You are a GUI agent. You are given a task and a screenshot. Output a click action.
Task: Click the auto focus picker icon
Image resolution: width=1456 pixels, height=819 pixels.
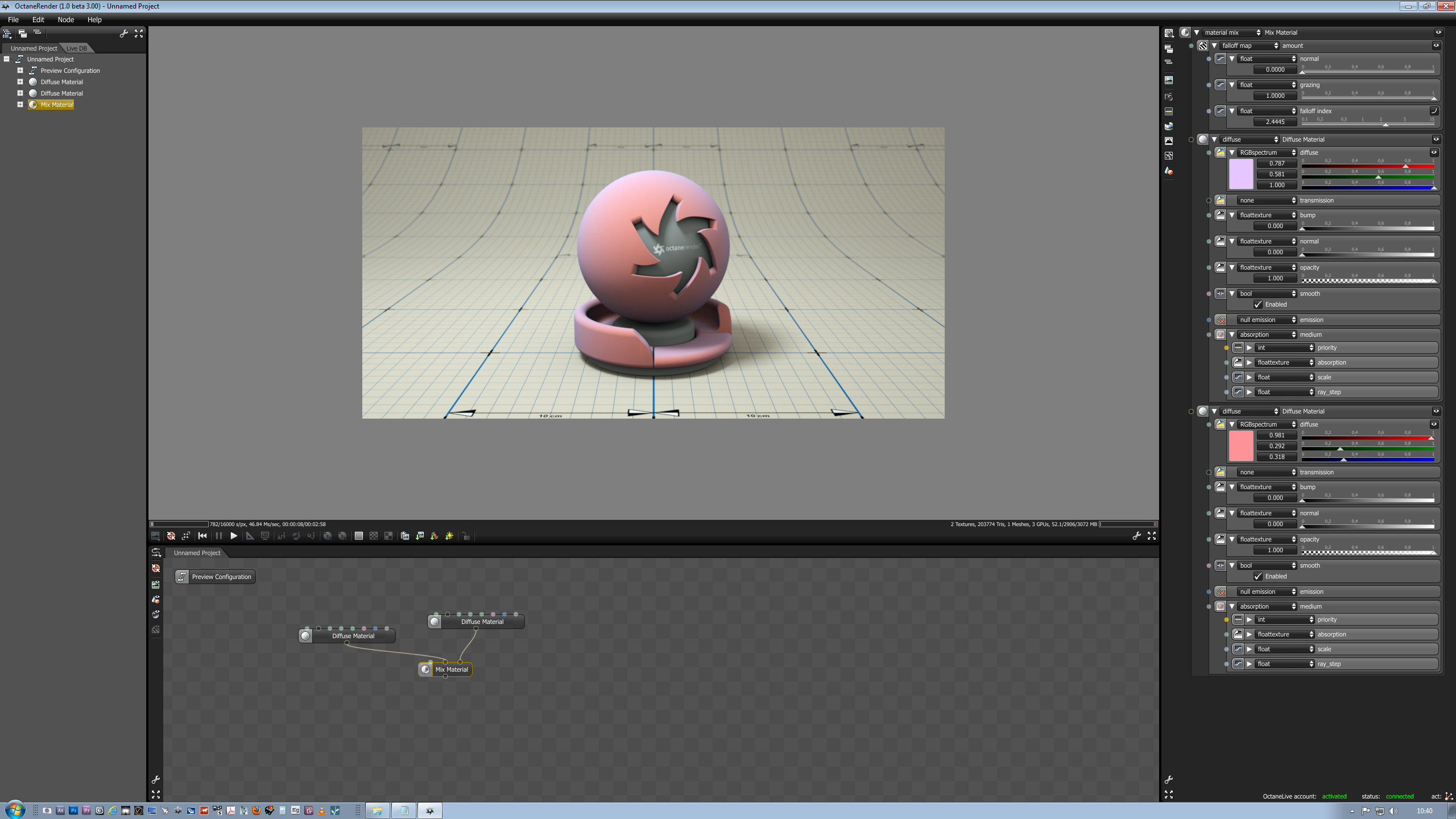281,536
